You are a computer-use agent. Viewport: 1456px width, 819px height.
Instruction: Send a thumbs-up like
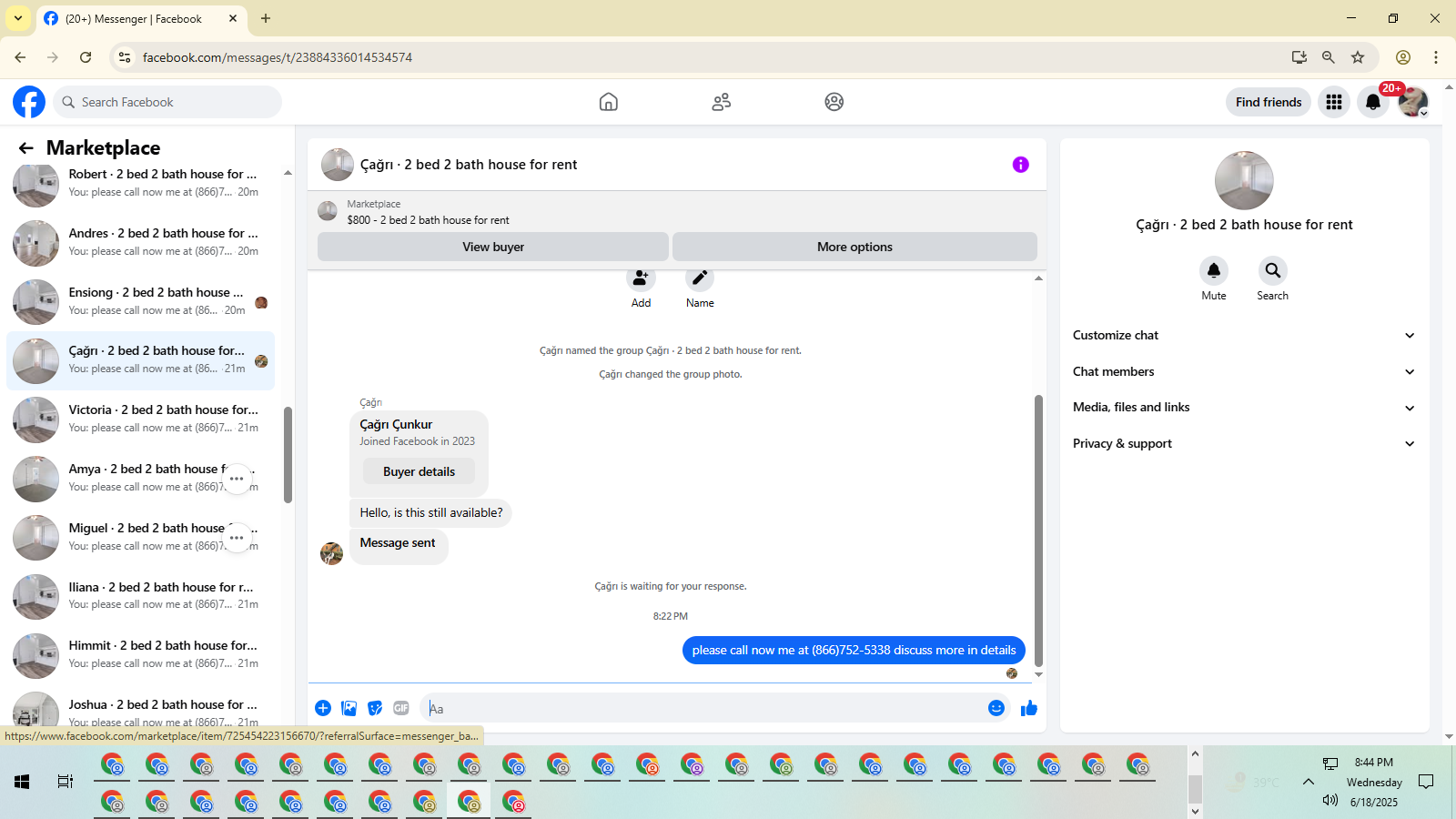tap(1029, 708)
